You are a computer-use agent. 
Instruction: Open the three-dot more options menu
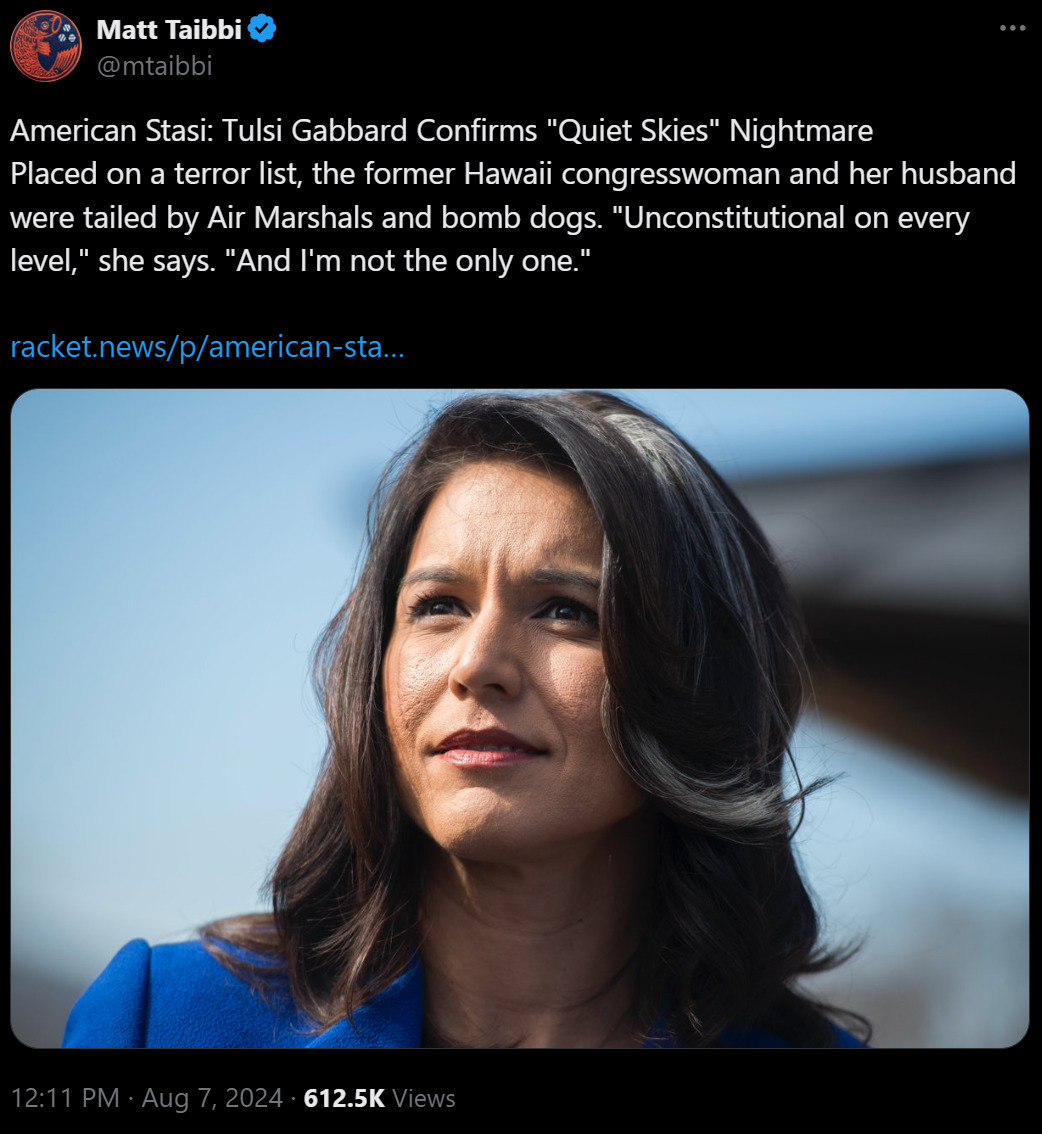(x=1012, y=28)
